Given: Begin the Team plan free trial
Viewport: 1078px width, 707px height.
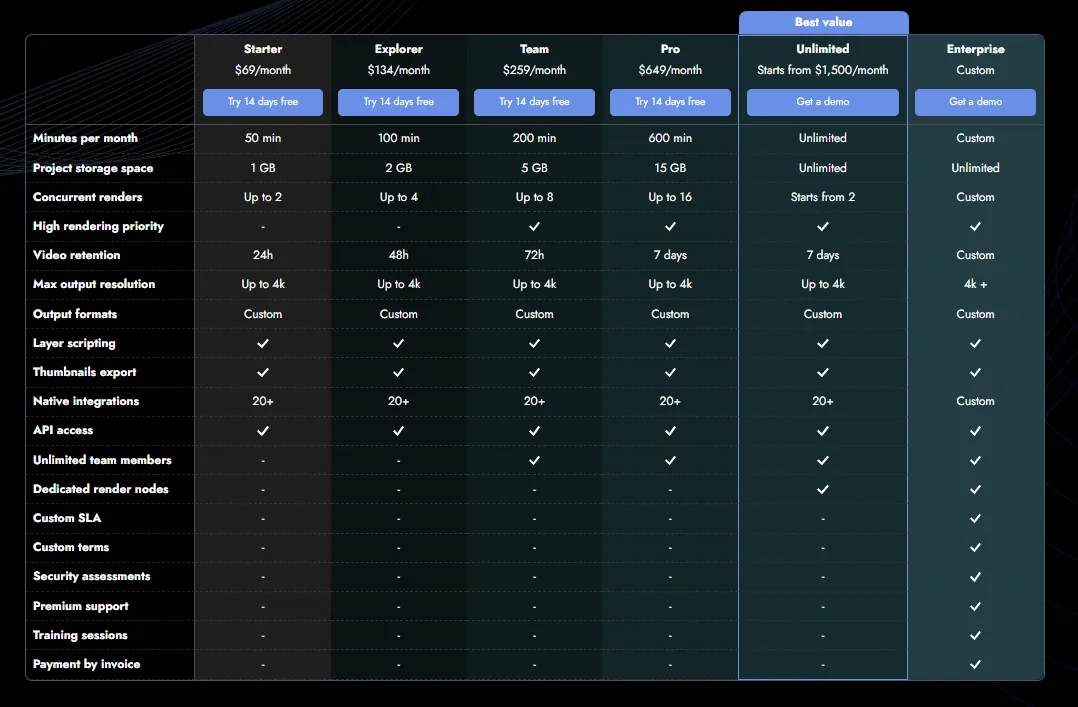Looking at the screenshot, I should (x=534, y=102).
